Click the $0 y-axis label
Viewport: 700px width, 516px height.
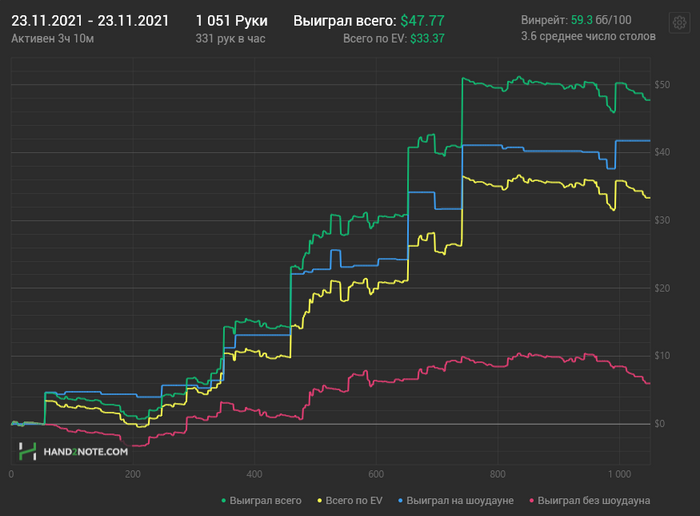click(x=660, y=424)
